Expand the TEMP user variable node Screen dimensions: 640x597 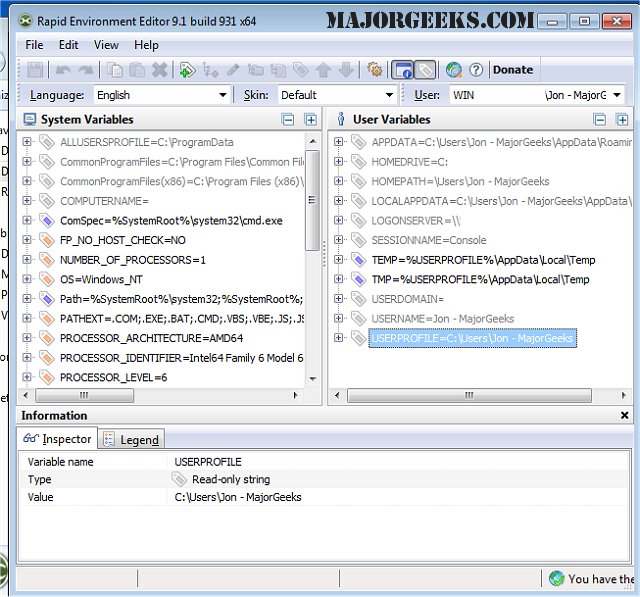338,260
